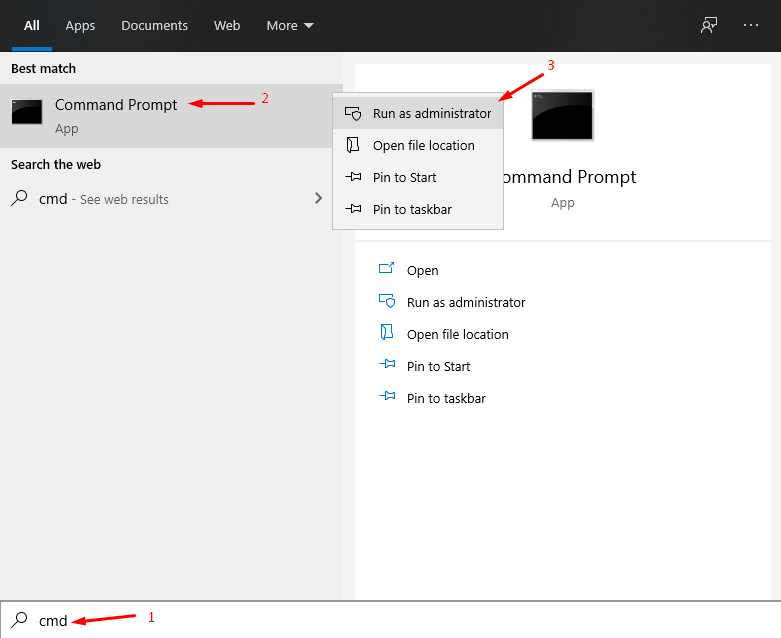781x638 pixels.
Task: Click the Pin to taskbar pin icon in context menu
Action: coord(353,209)
